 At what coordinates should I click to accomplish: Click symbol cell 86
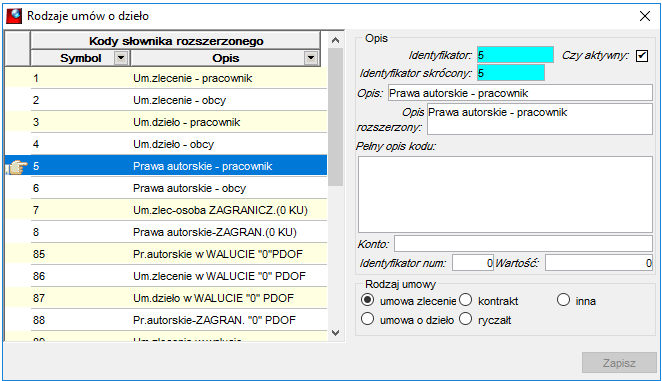[x=80, y=276]
